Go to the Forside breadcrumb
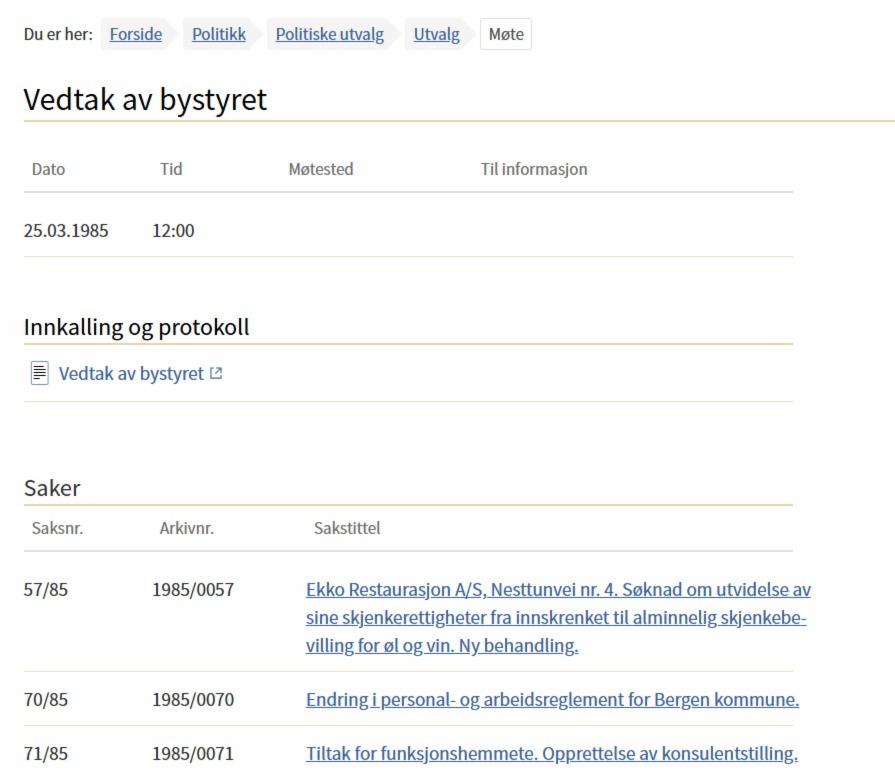Screen dimensions: 895x779 tap(135, 34)
